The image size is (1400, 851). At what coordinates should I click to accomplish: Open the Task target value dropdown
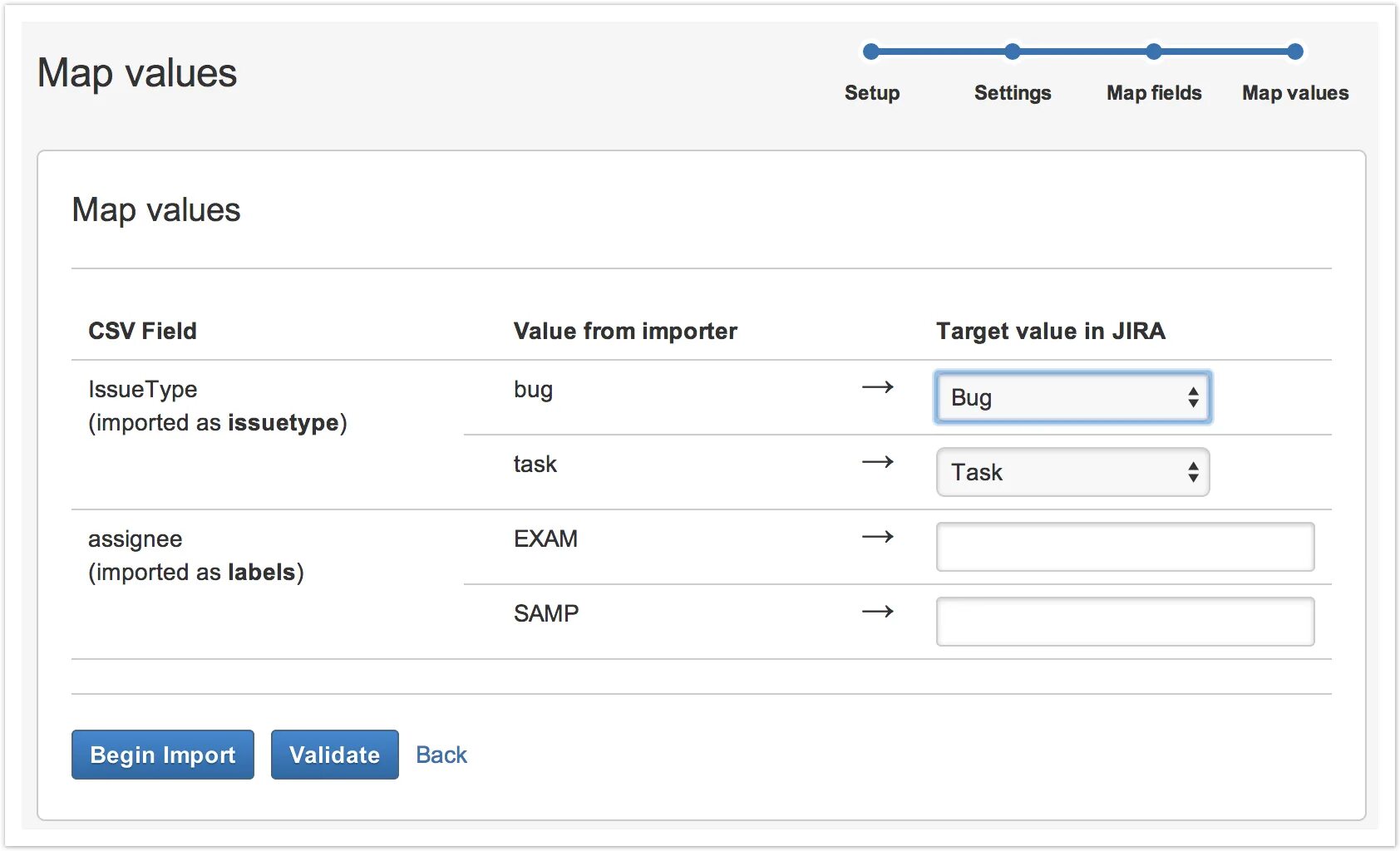(1072, 472)
